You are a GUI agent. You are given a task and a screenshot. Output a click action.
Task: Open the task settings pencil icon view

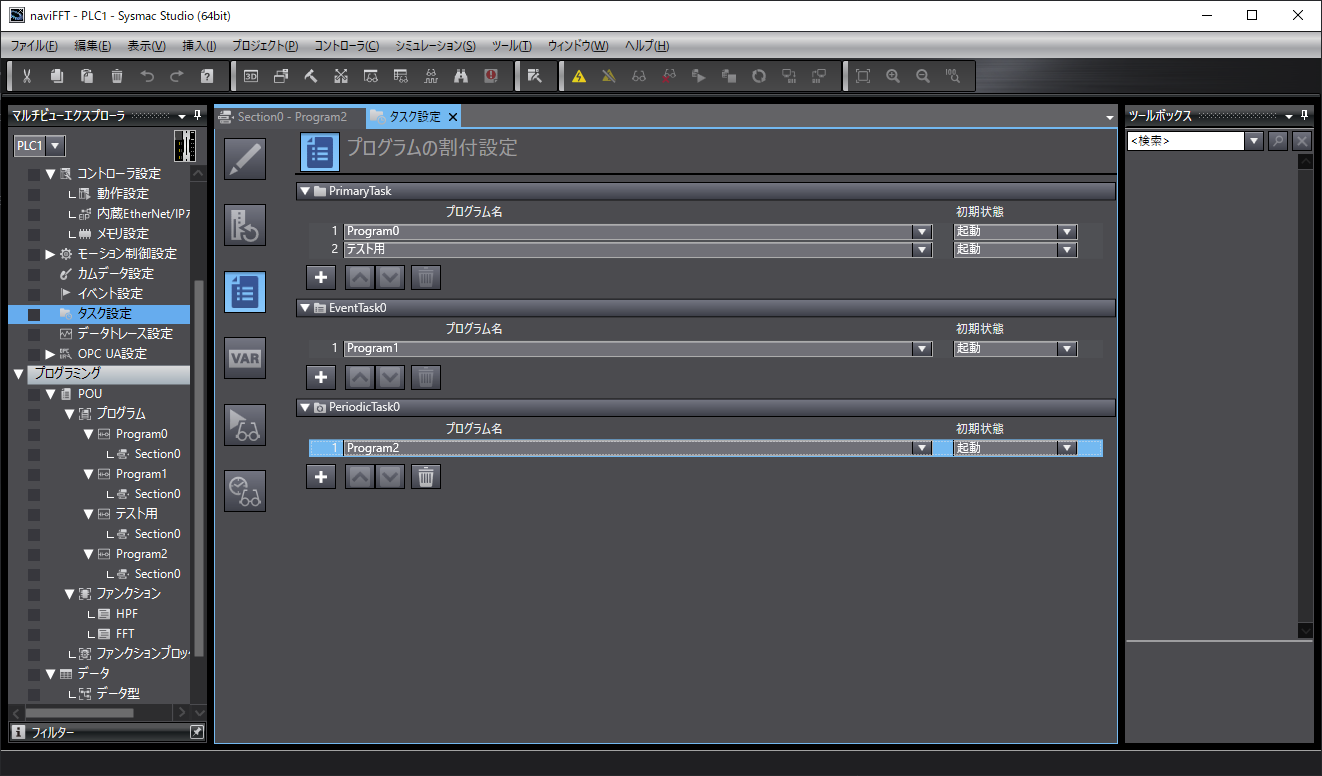pos(245,159)
